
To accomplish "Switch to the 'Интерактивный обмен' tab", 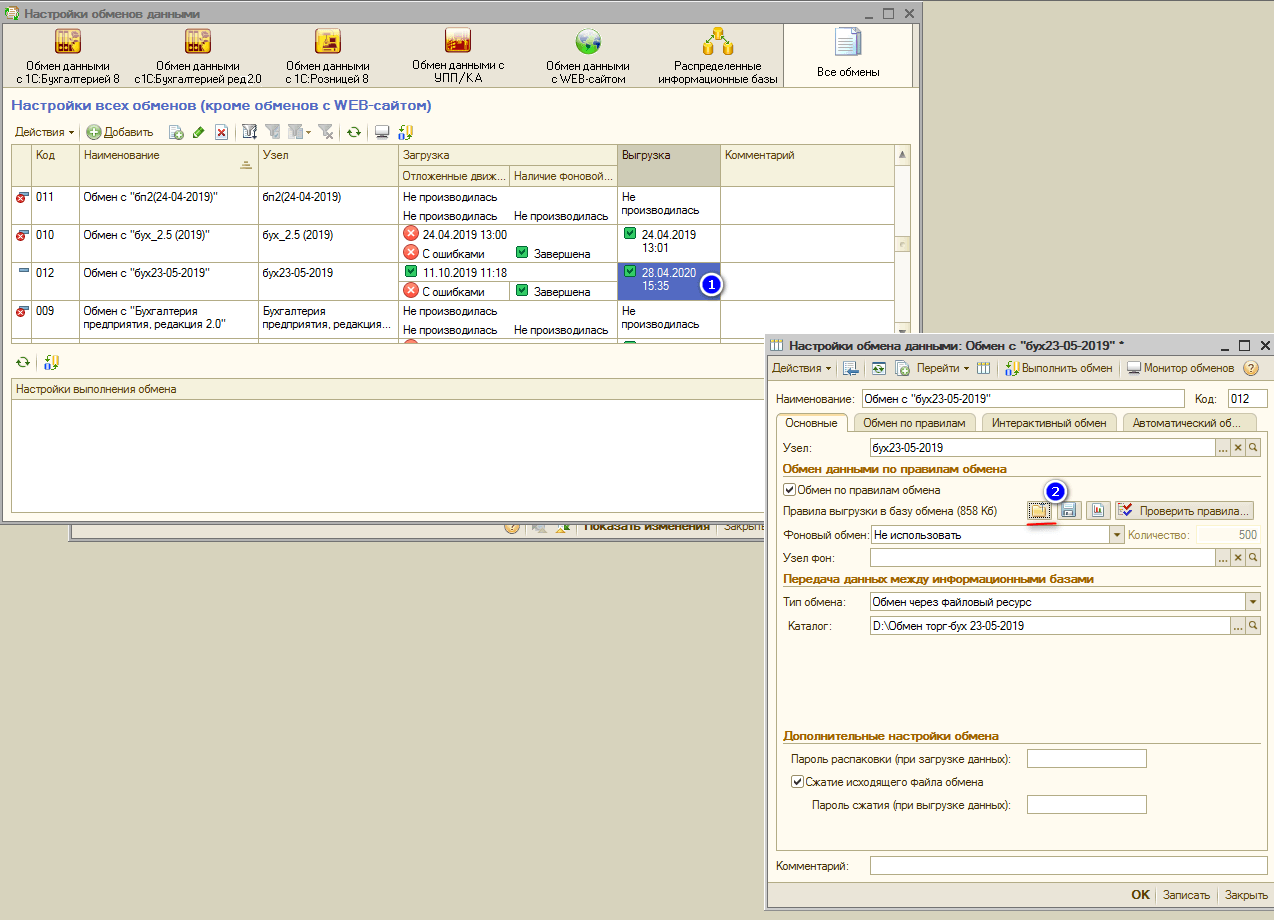I will (1049, 423).
